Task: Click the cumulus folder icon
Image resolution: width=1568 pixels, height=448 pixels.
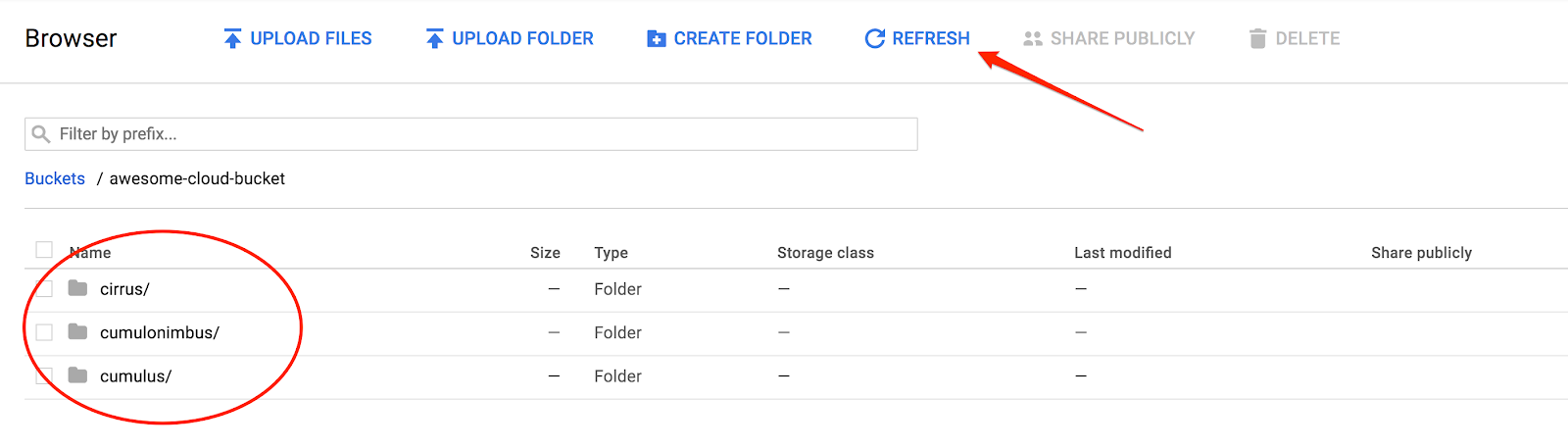Action: (77, 375)
